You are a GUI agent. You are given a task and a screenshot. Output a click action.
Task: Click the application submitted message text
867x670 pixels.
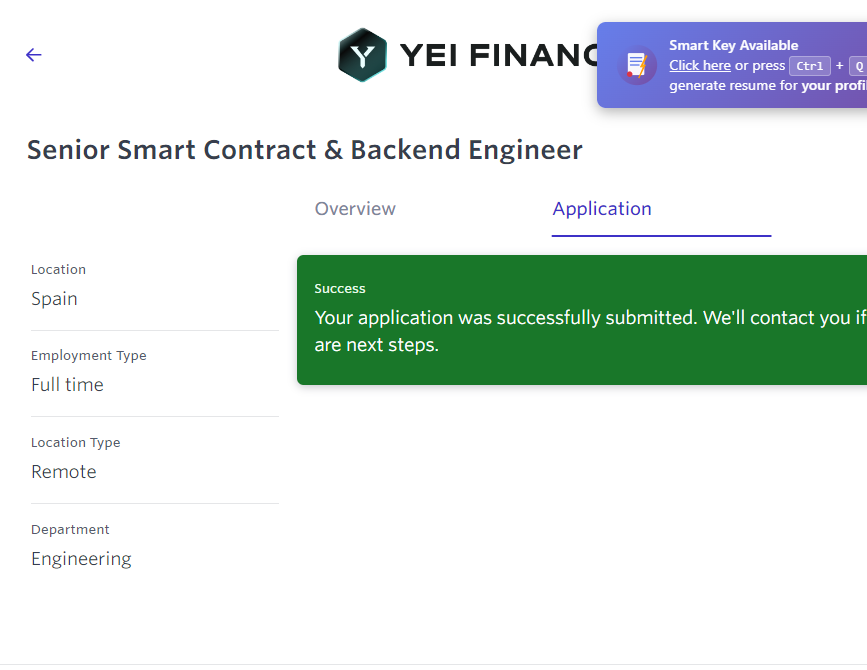pyautogui.click(x=580, y=319)
